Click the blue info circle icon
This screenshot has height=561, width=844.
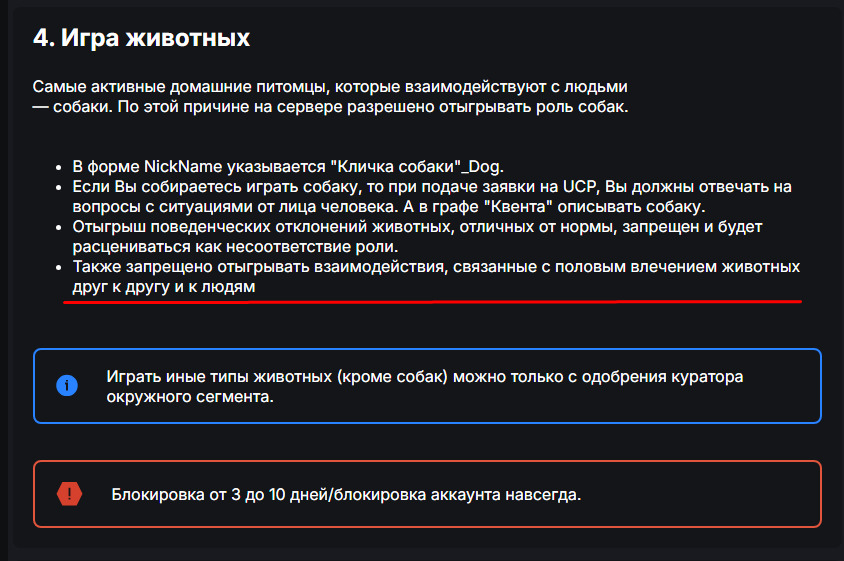tap(67, 386)
